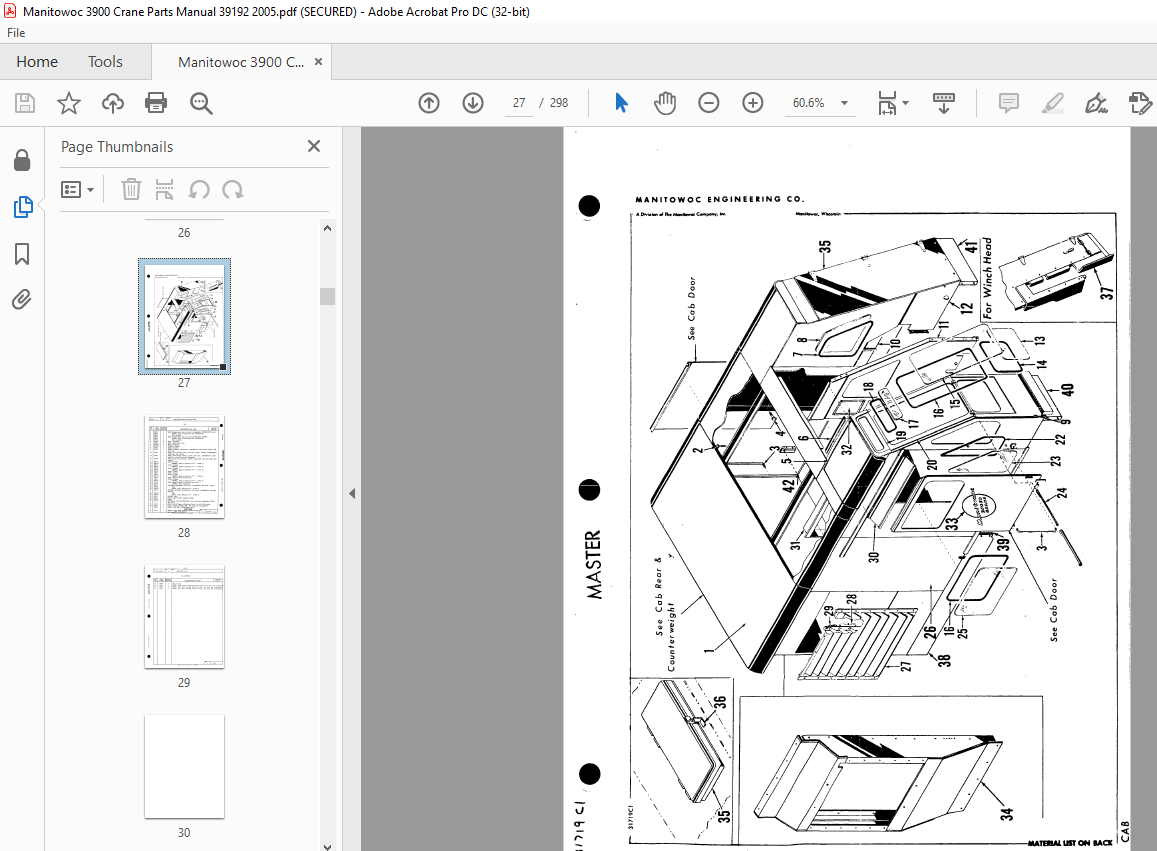Click the page number field showing 27
This screenshot has width=1157, height=851.
[x=519, y=103]
